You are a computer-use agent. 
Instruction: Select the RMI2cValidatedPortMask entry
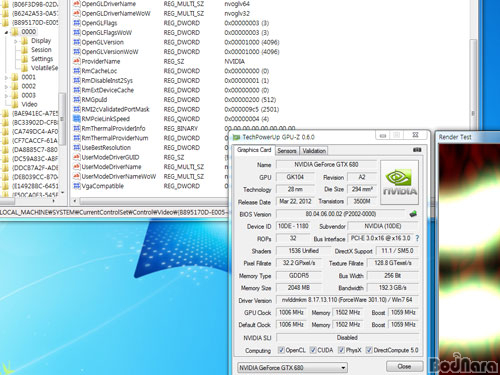tap(115, 109)
